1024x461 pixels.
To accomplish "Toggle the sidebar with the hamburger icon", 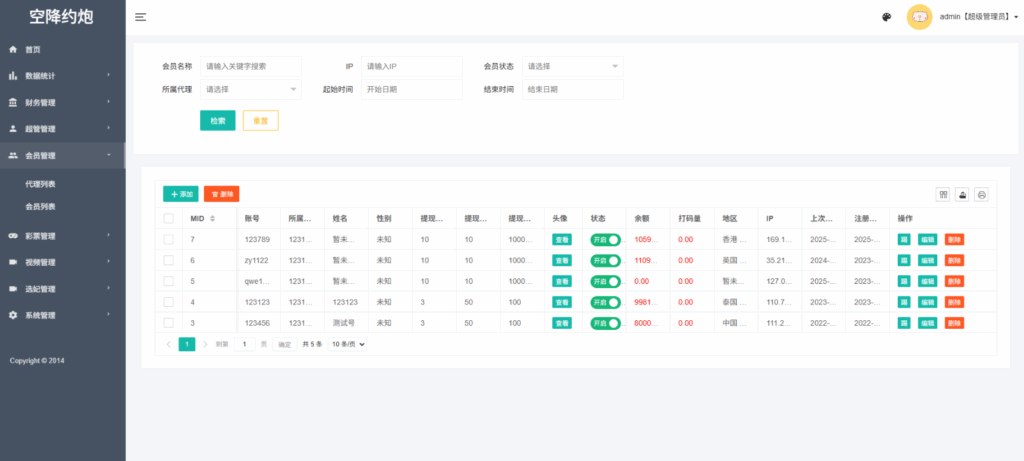I will pos(140,17).
